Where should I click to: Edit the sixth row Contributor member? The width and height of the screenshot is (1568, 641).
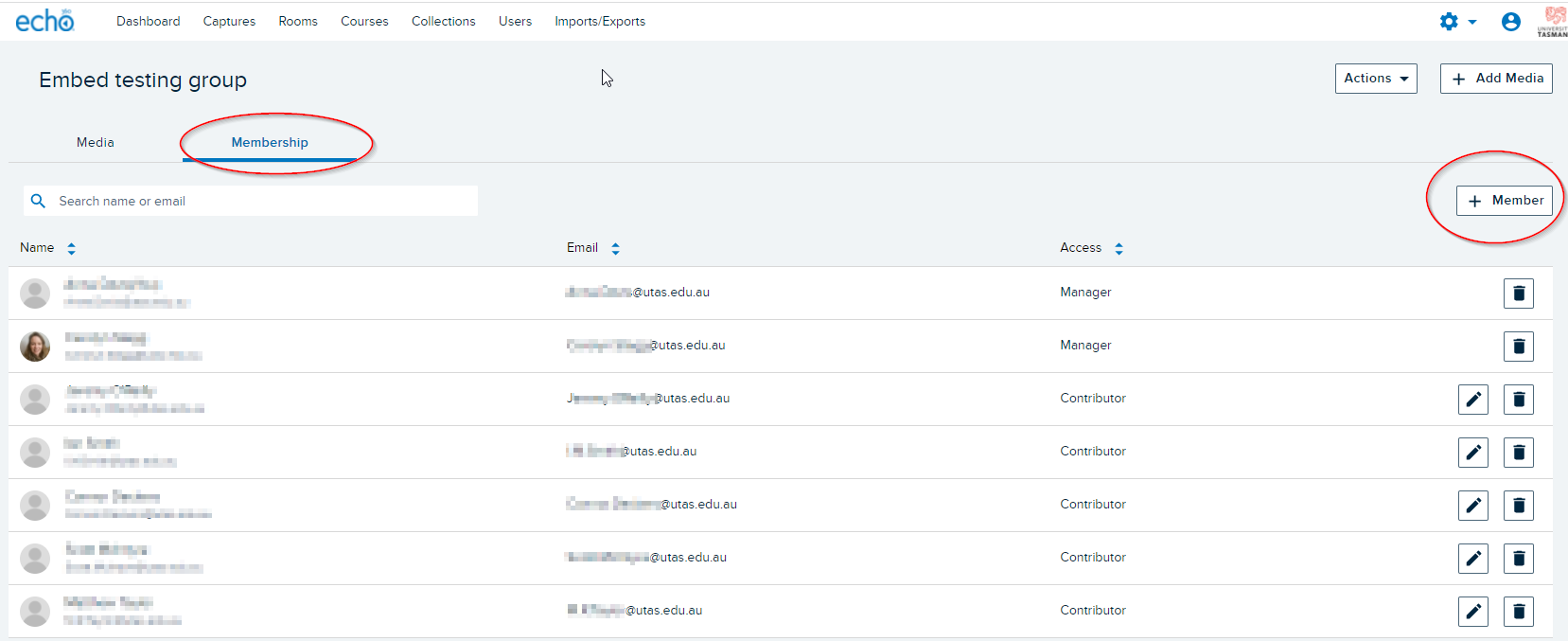point(1473,559)
